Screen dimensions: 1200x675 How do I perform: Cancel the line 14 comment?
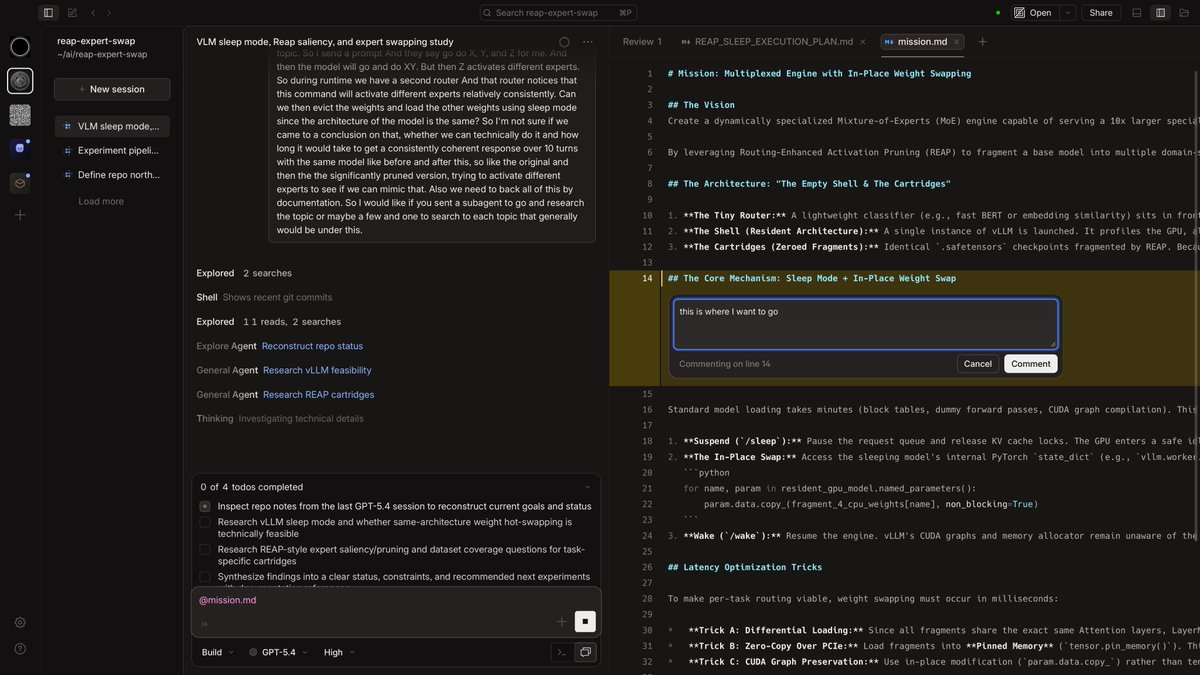(x=978, y=364)
